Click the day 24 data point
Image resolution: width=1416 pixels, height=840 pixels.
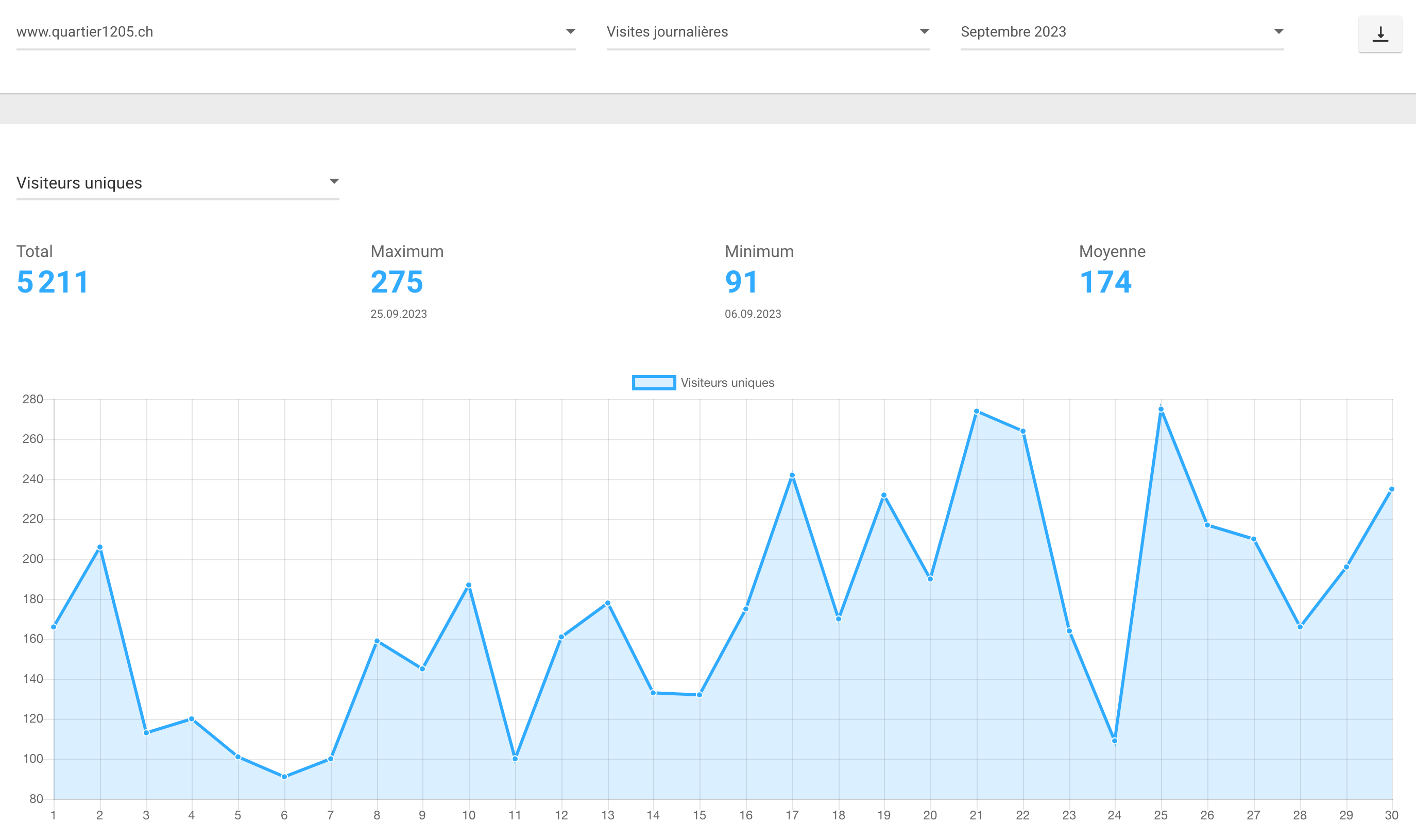[x=1114, y=741]
